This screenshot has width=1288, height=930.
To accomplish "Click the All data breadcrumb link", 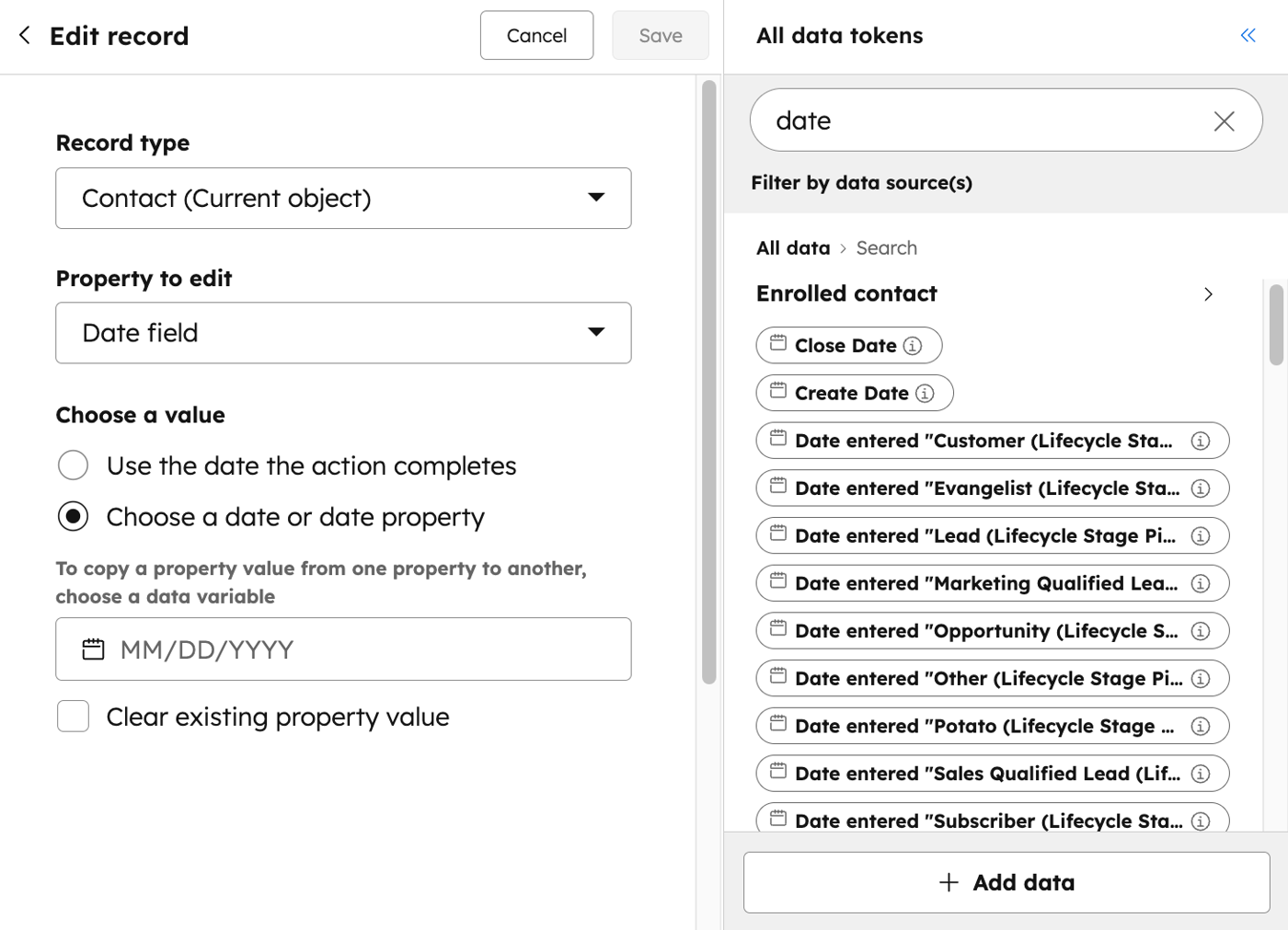I will pyautogui.click(x=793, y=247).
